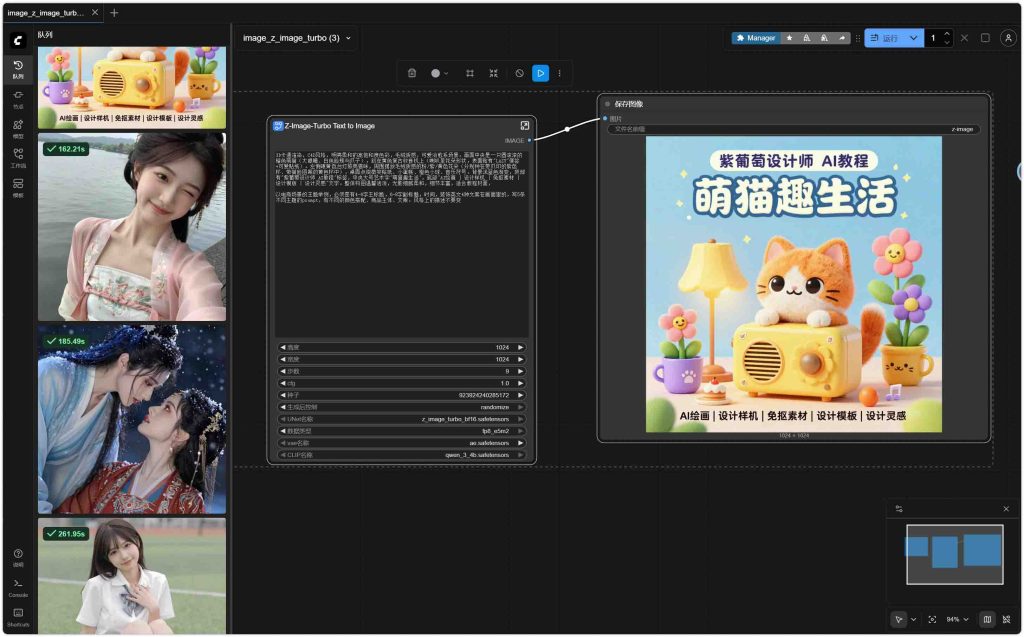Screen dimensions: 1024x637
Task: Switch to the image_z_image_turbo workflow tab
Action: pos(46,13)
